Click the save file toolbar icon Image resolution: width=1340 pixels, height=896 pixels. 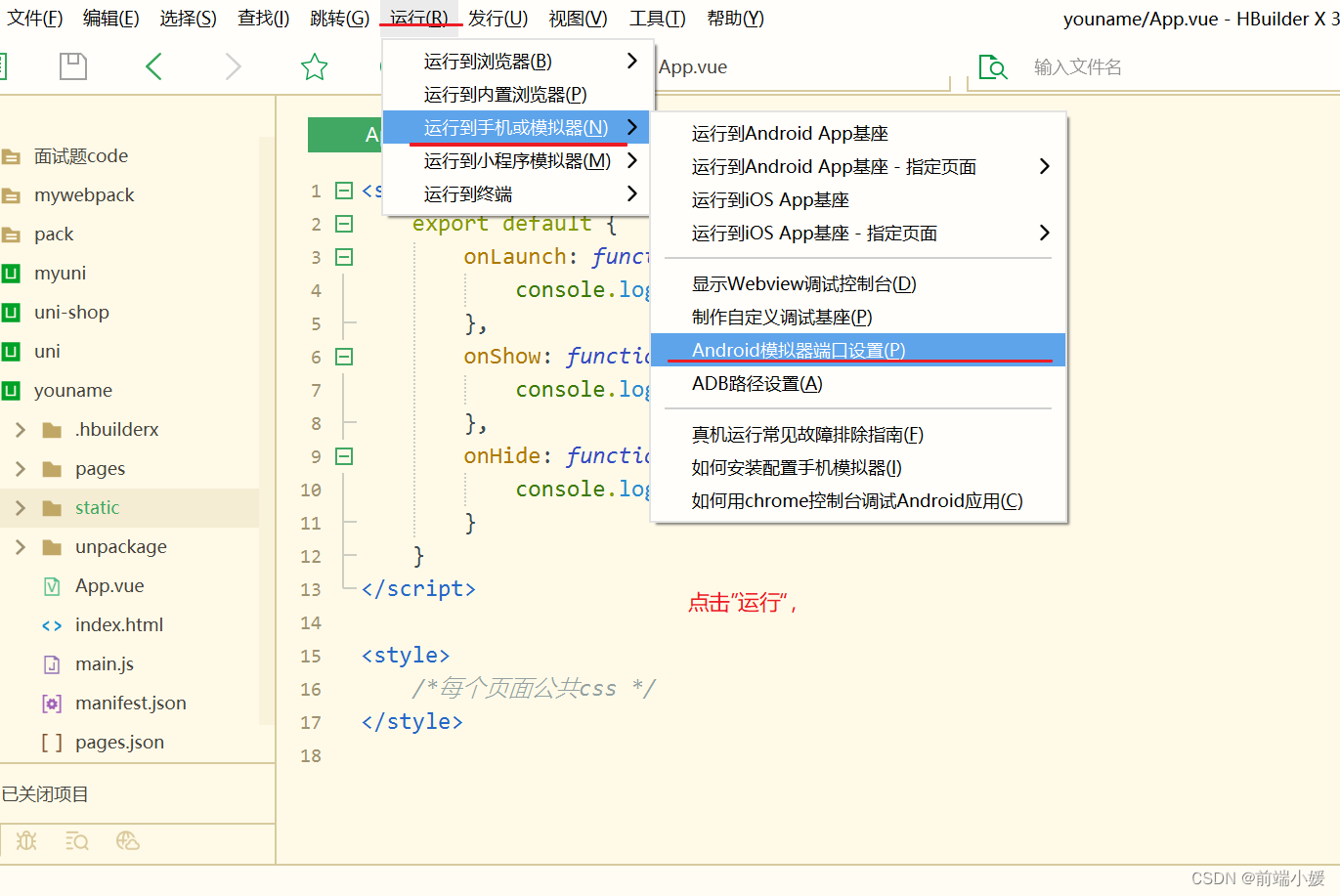73,66
